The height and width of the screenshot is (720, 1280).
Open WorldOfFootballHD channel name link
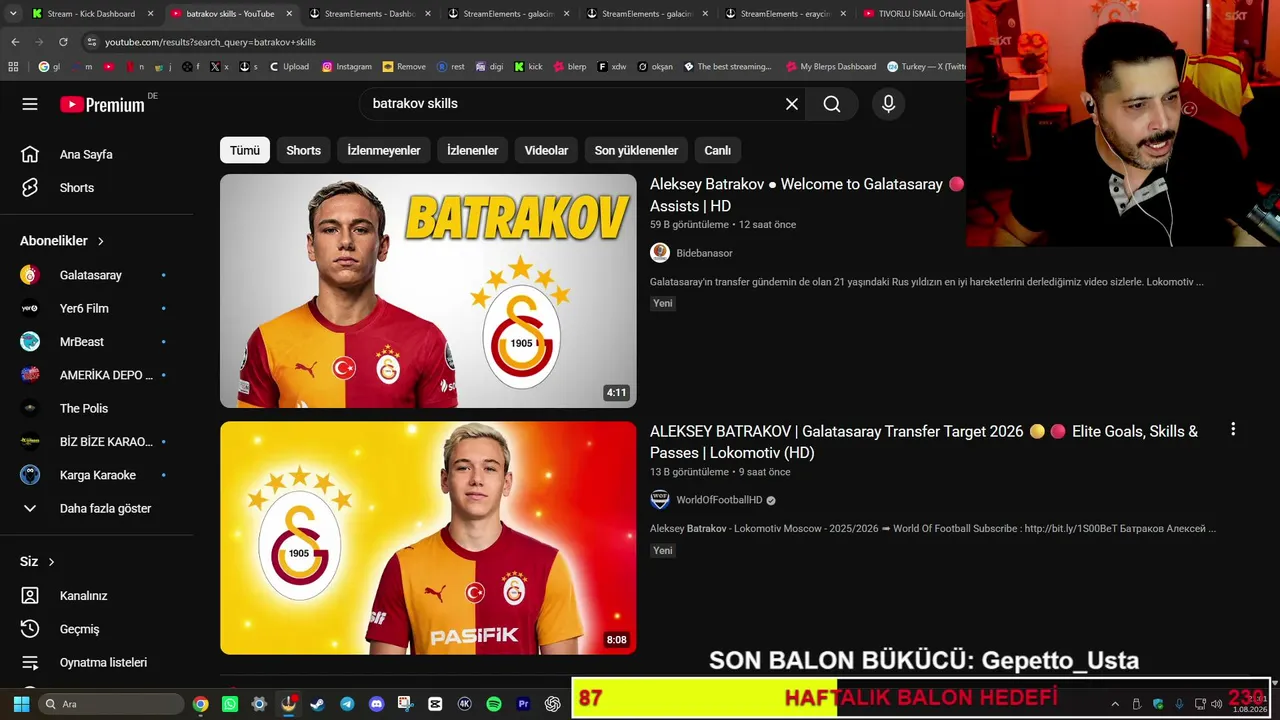719,500
